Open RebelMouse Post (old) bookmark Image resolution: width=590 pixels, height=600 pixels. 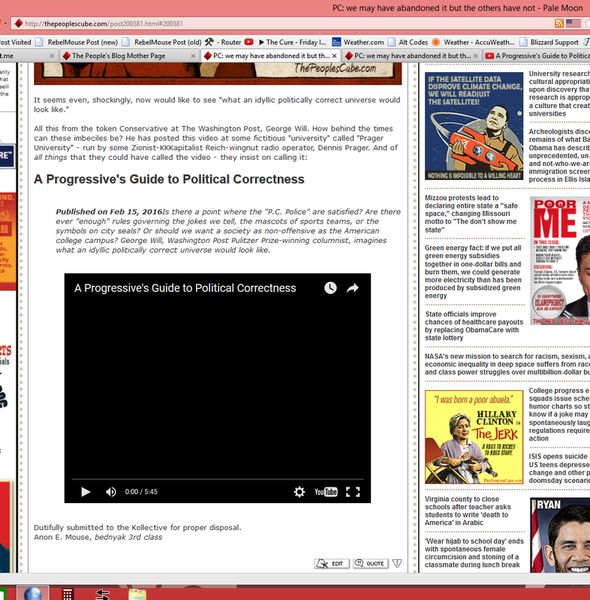coord(162,42)
